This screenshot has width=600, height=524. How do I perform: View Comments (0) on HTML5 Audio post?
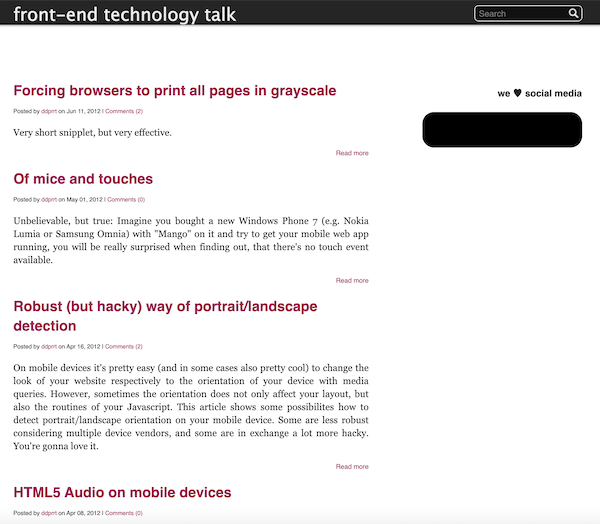pos(125,513)
